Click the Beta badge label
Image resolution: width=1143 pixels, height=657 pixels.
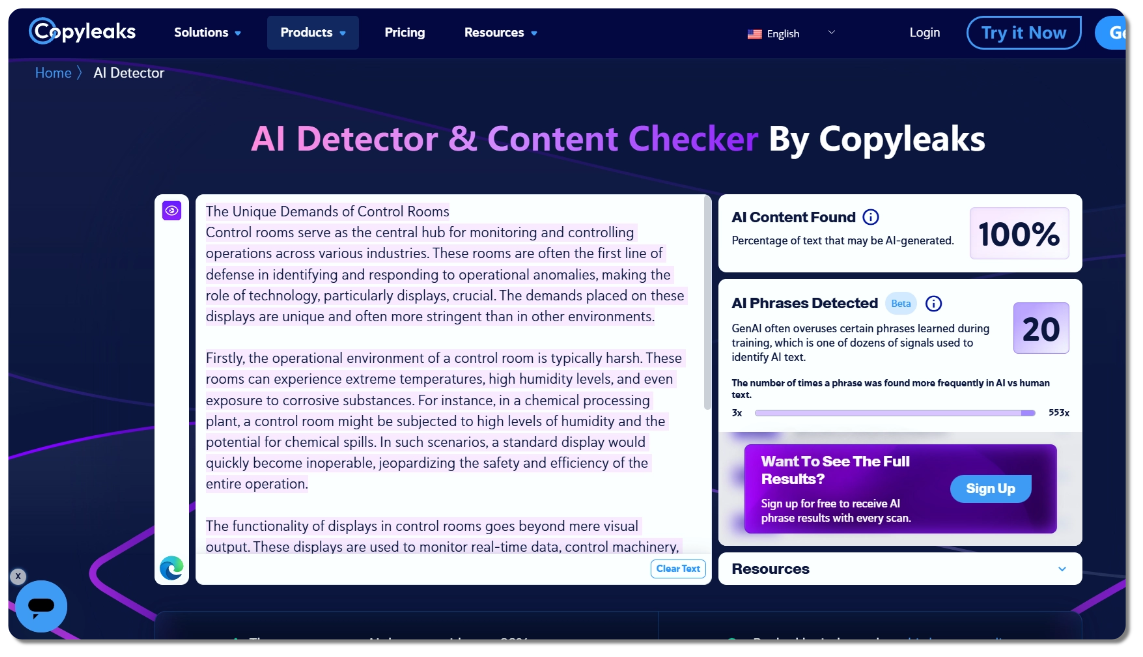(901, 303)
